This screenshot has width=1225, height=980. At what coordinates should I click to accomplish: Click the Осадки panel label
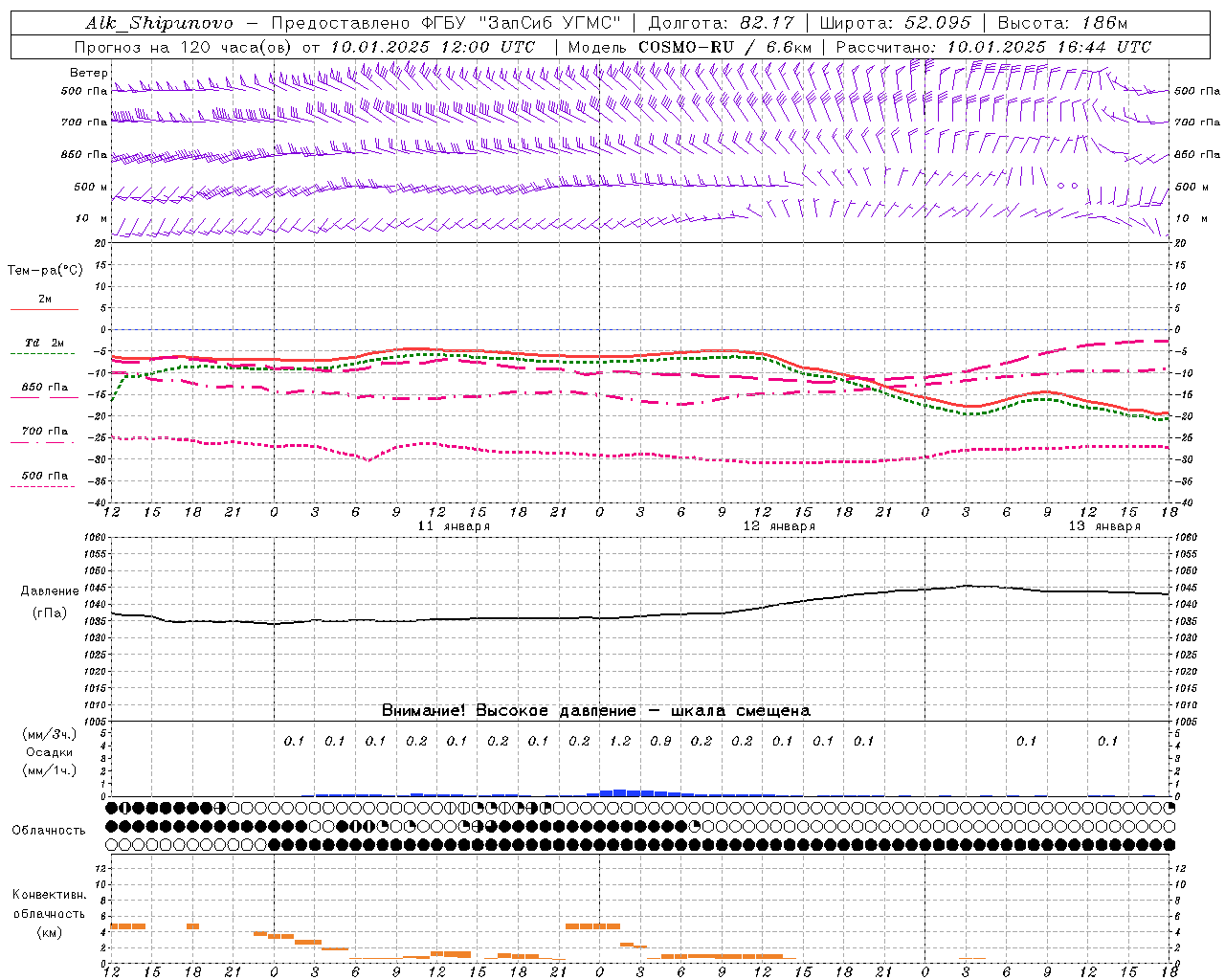(50, 752)
